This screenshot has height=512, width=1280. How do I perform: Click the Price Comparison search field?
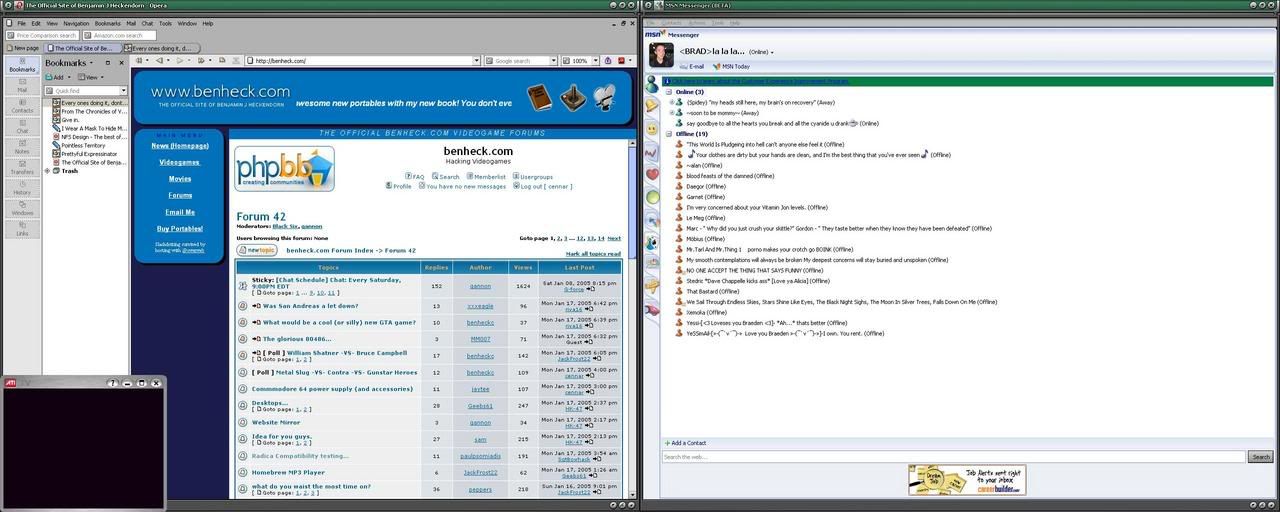(42, 35)
